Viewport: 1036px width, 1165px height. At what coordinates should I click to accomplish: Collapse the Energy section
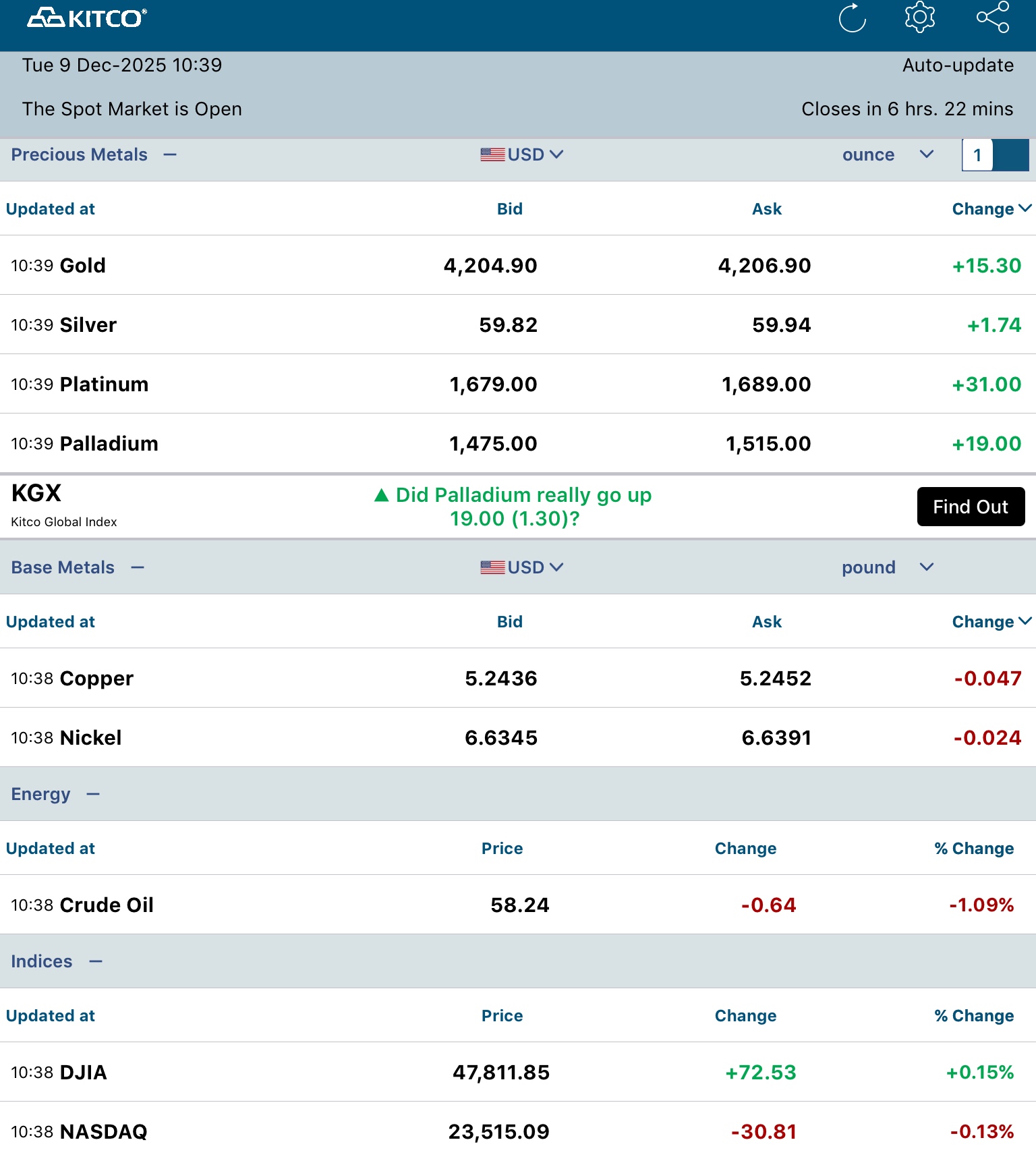[93, 795]
